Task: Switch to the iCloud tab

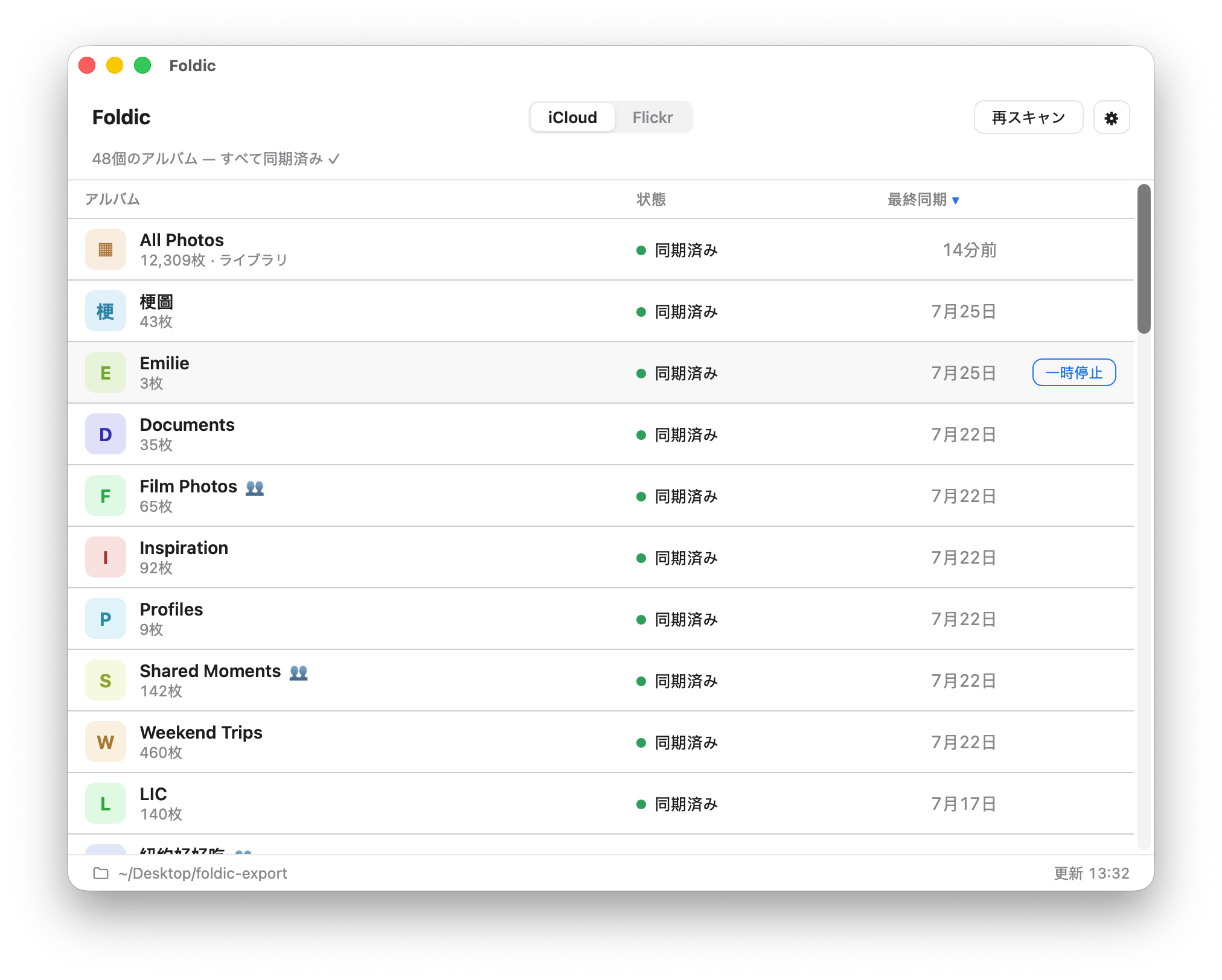Action: [x=572, y=117]
